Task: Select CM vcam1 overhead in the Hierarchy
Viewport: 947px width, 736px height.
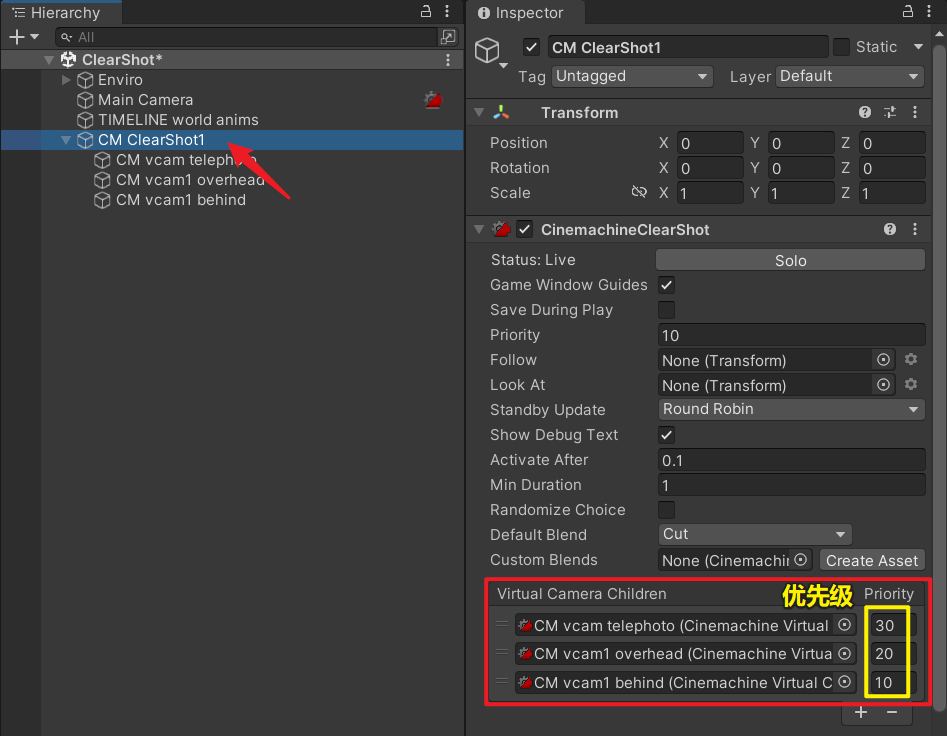Action: [190, 180]
